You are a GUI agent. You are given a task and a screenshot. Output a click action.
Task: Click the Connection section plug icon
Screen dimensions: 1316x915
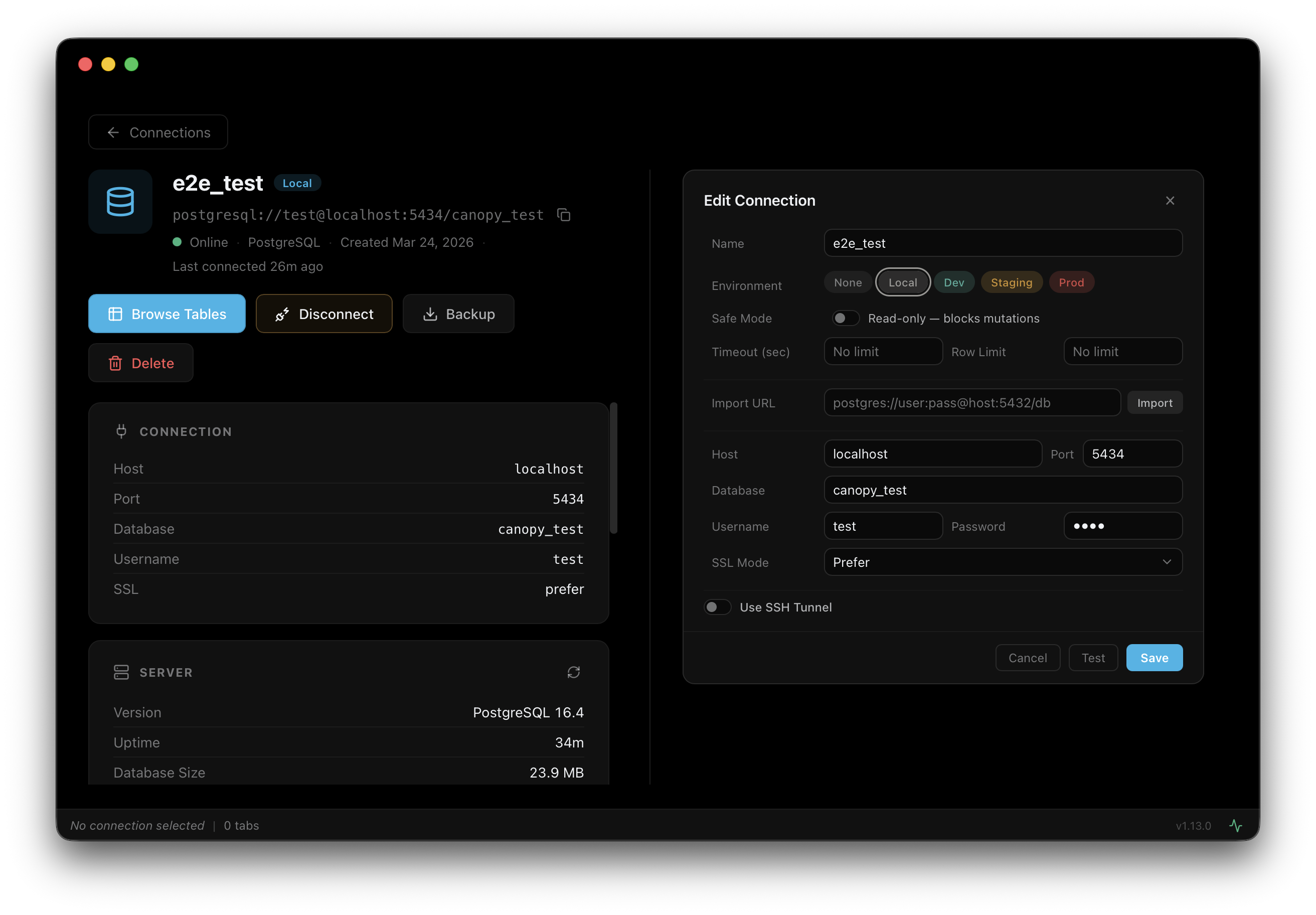(x=121, y=431)
